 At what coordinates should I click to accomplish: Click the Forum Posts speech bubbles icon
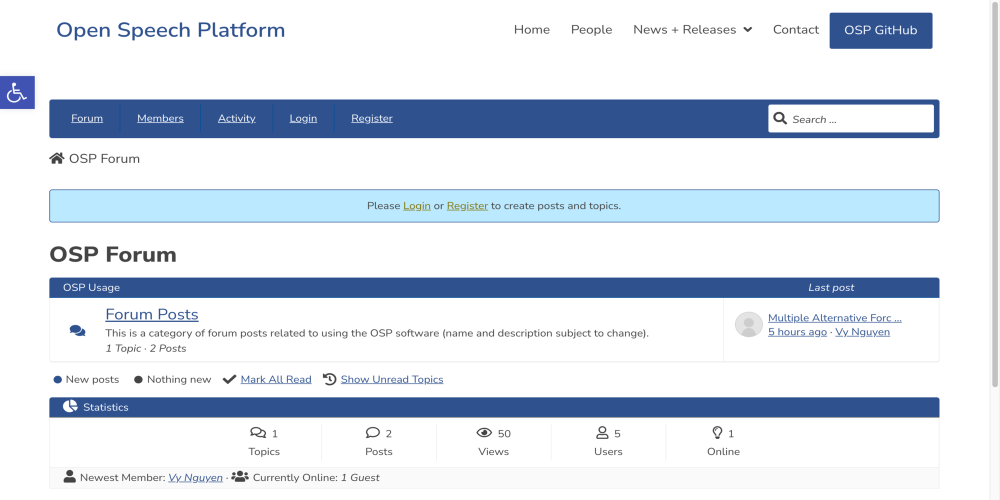[77, 331]
